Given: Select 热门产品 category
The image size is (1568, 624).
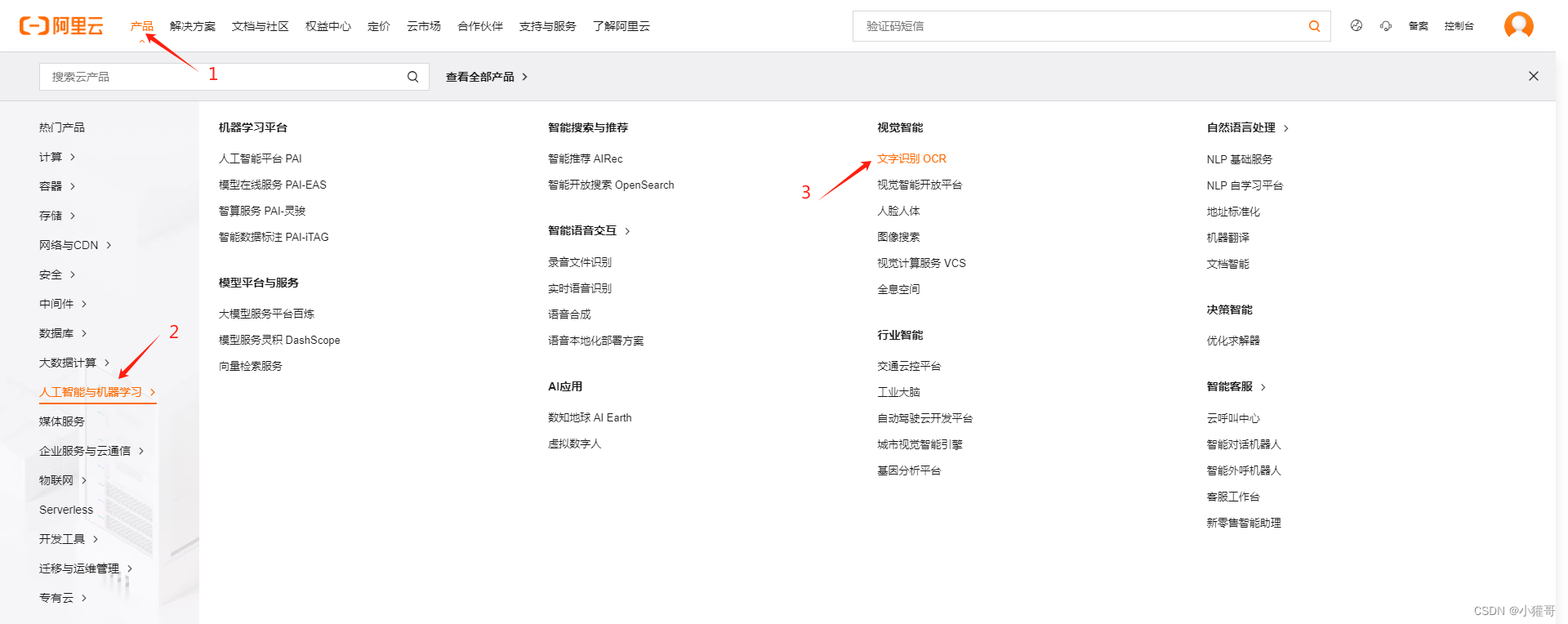Looking at the screenshot, I should click(x=62, y=127).
